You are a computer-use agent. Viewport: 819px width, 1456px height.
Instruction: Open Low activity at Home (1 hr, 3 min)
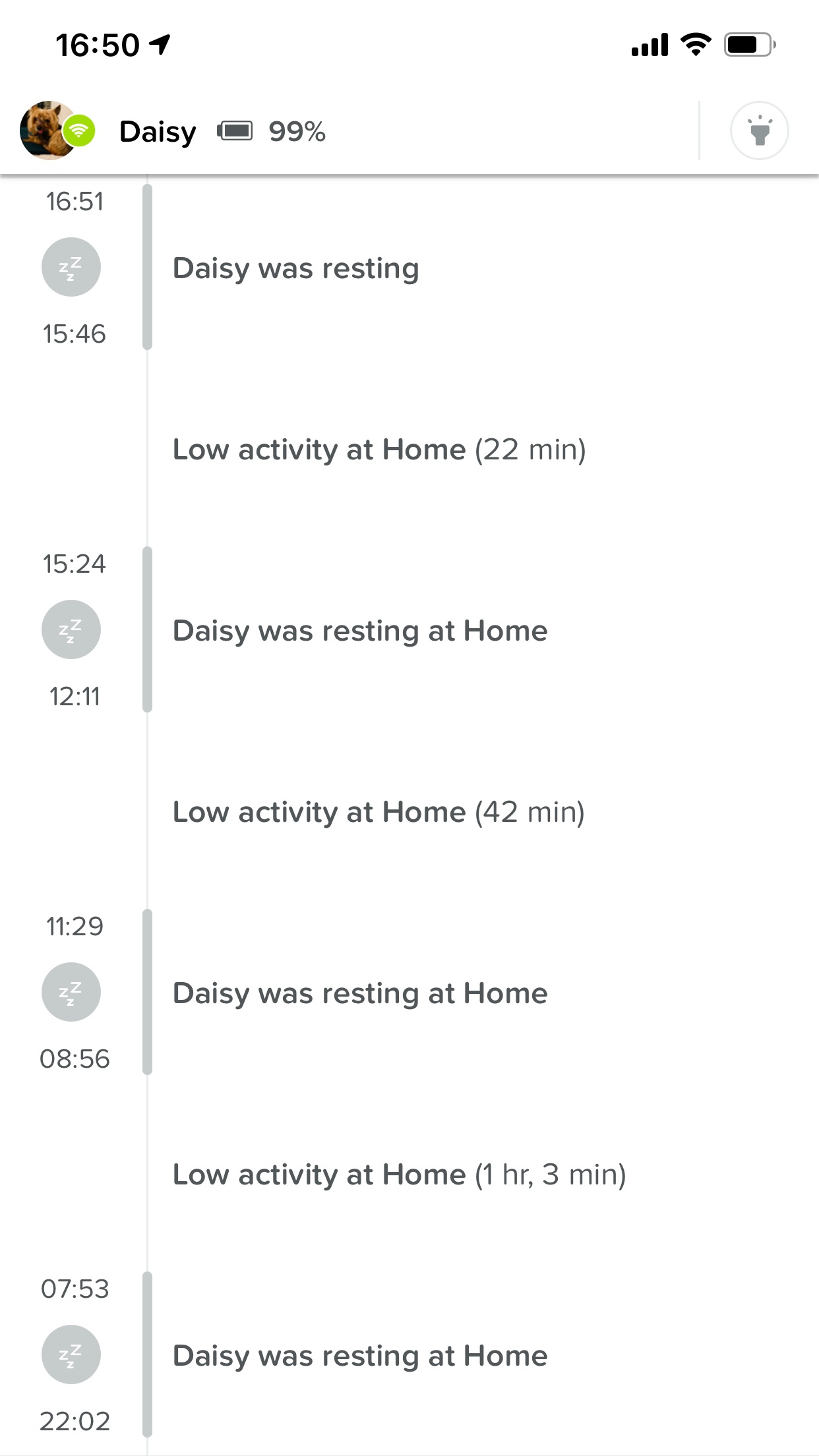click(399, 1175)
